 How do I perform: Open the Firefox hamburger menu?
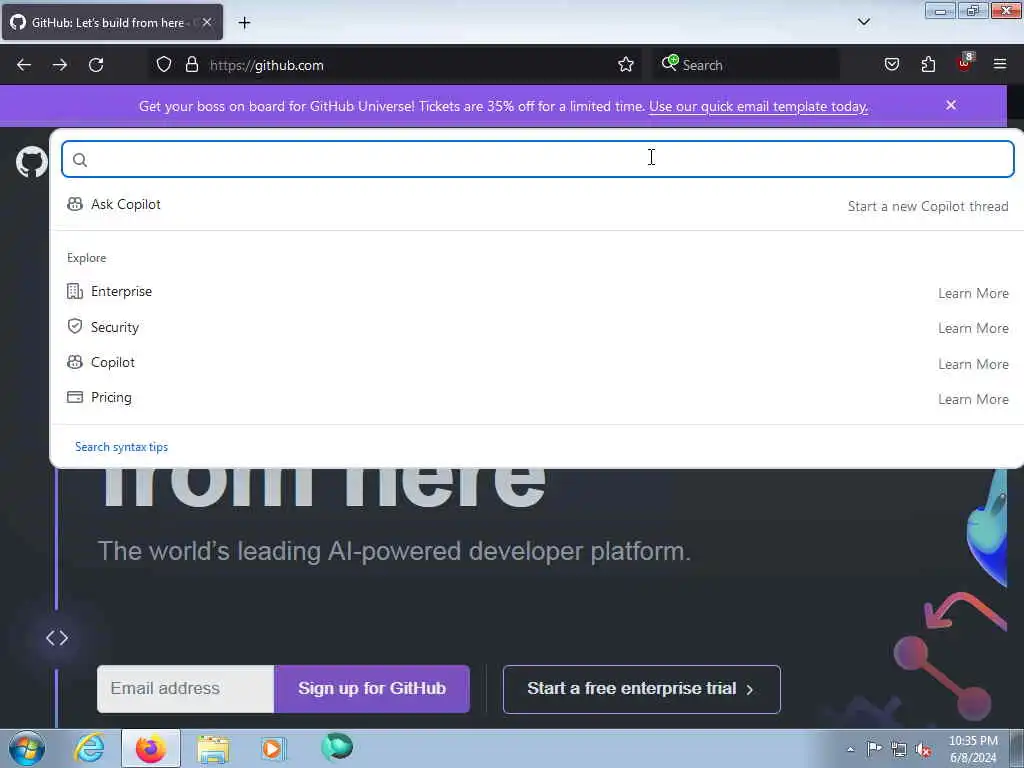coord(1000,65)
